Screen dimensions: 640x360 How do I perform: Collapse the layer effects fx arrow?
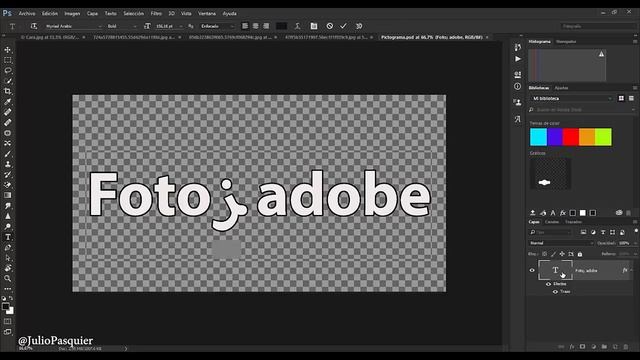(x=632, y=270)
